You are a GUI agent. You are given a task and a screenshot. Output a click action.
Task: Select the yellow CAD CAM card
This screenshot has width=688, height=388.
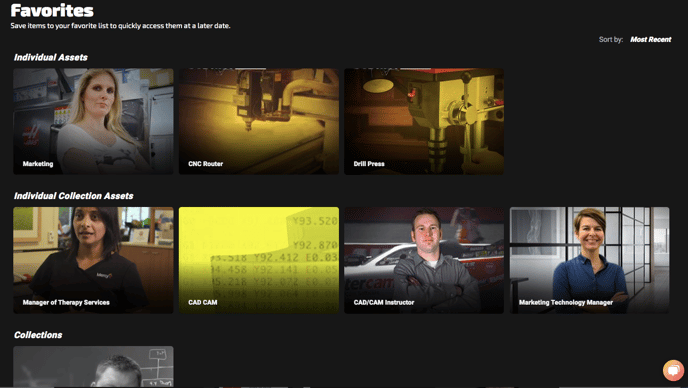pyautogui.click(x=258, y=260)
